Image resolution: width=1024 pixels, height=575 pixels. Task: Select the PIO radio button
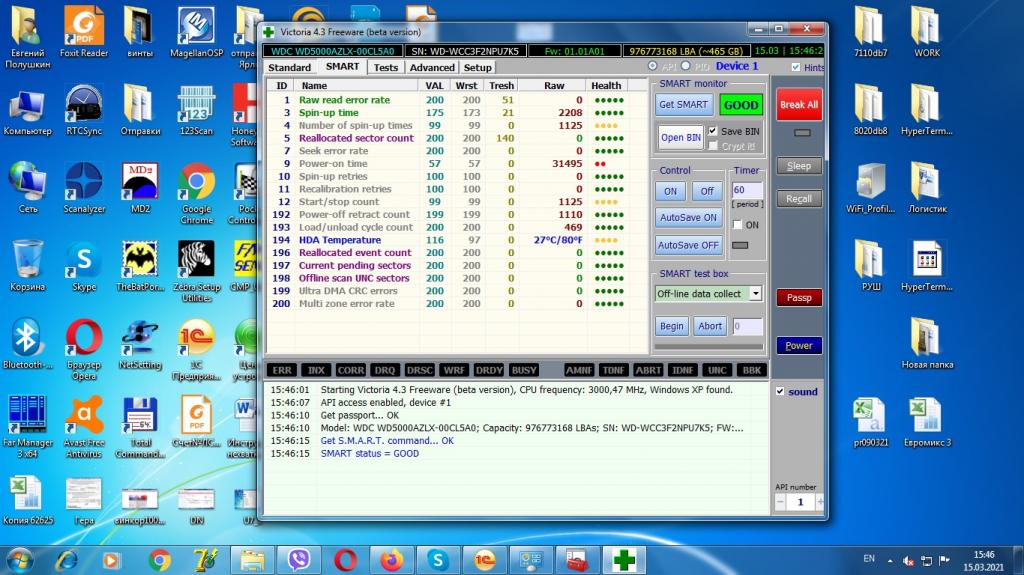[x=685, y=66]
